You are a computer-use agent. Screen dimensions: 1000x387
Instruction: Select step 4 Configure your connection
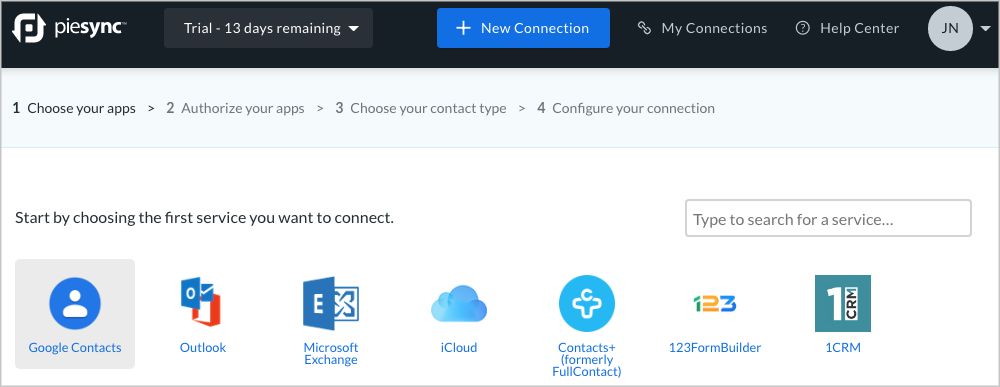(x=626, y=108)
